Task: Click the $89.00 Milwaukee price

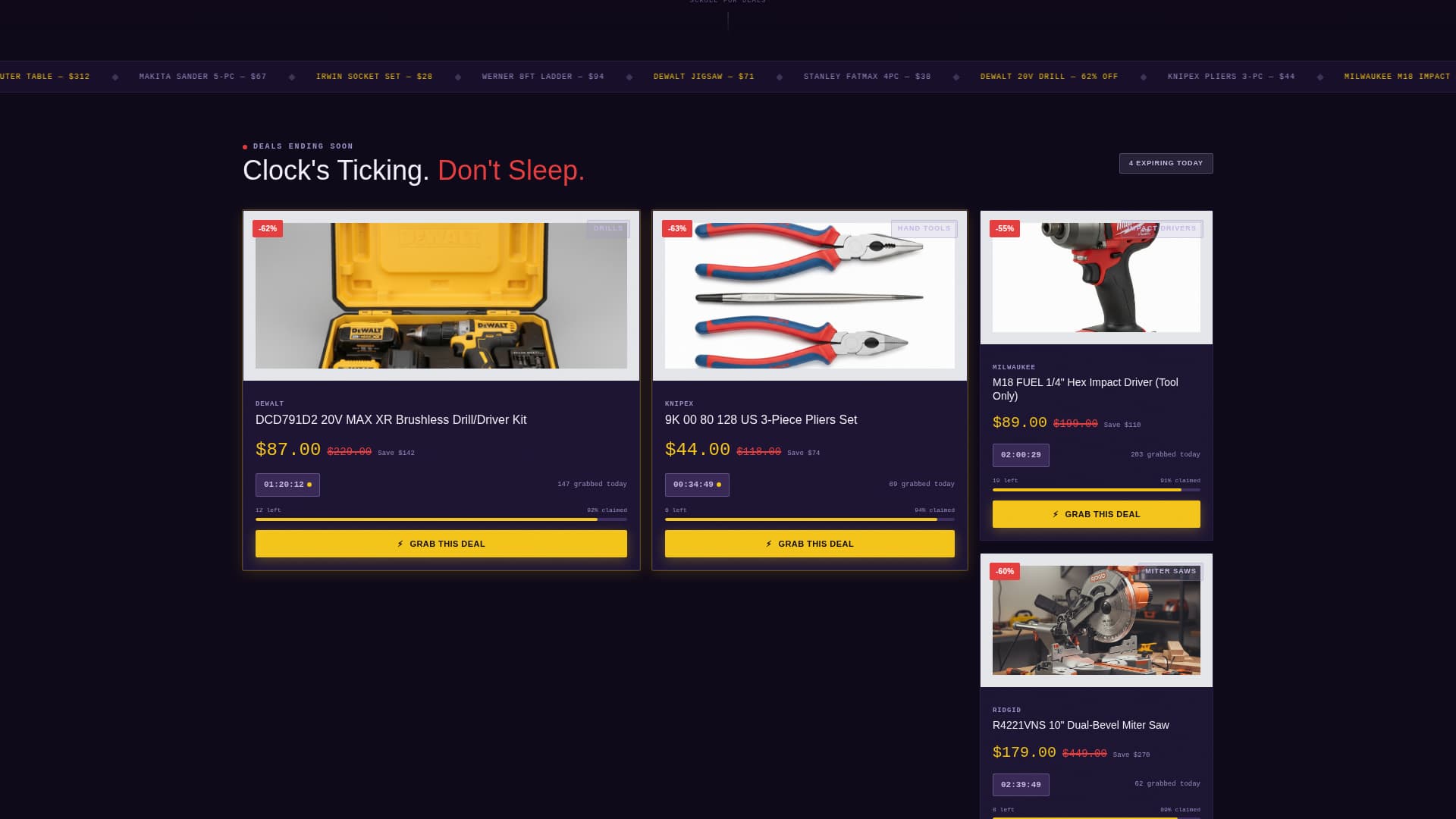Action: (x=1020, y=422)
